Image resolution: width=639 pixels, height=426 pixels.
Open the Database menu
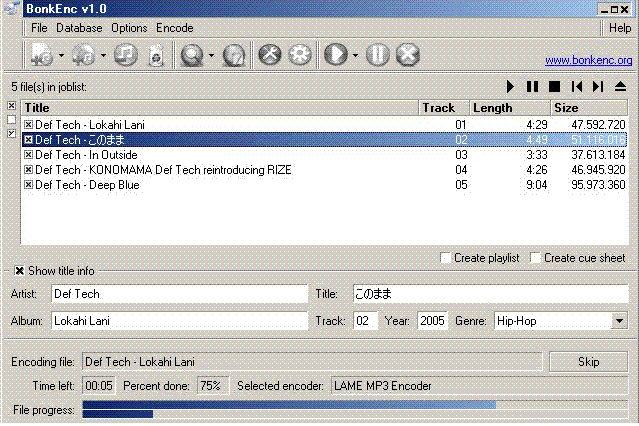tap(79, 28)
